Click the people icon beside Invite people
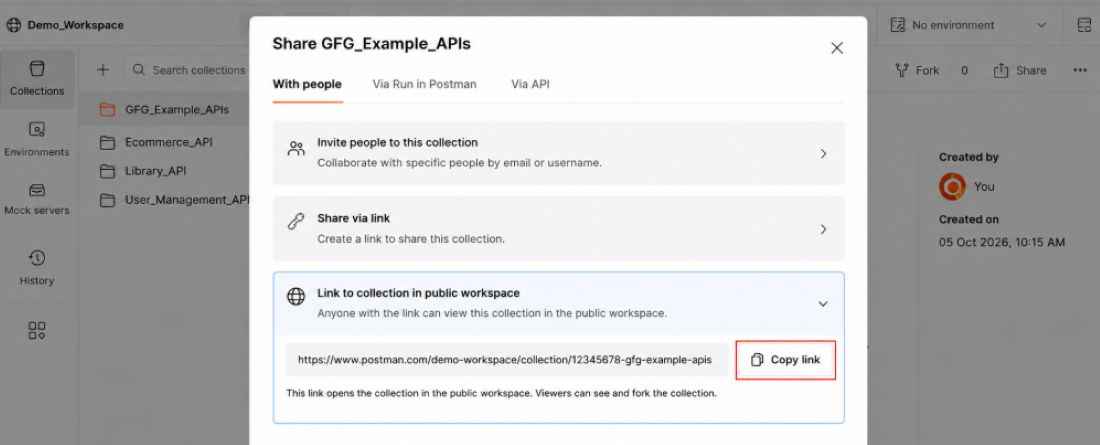Image resolution: width=1100 pixels, height=445 pixels. 296,148
